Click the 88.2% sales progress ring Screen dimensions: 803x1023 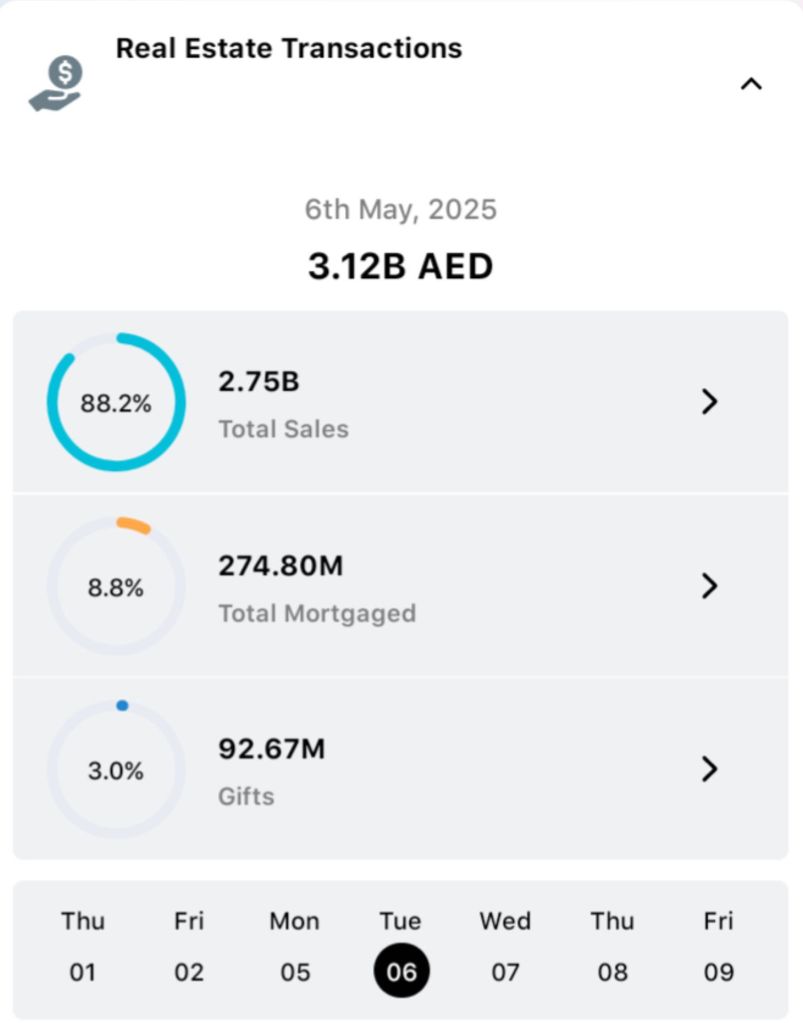pyautogui.click(x=116, y=403)
